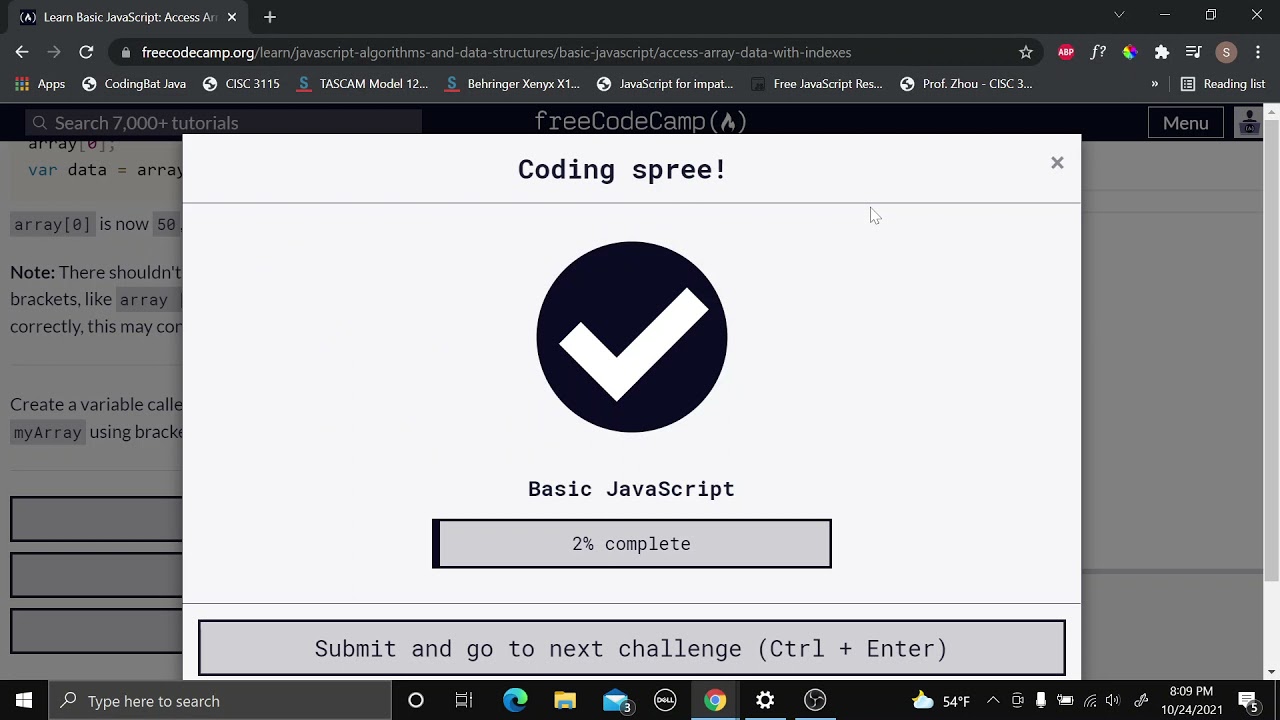This screenshot has height=720, width=1280.
Task: Open the Chrome profile avatar
Action: click(1226, 52)
